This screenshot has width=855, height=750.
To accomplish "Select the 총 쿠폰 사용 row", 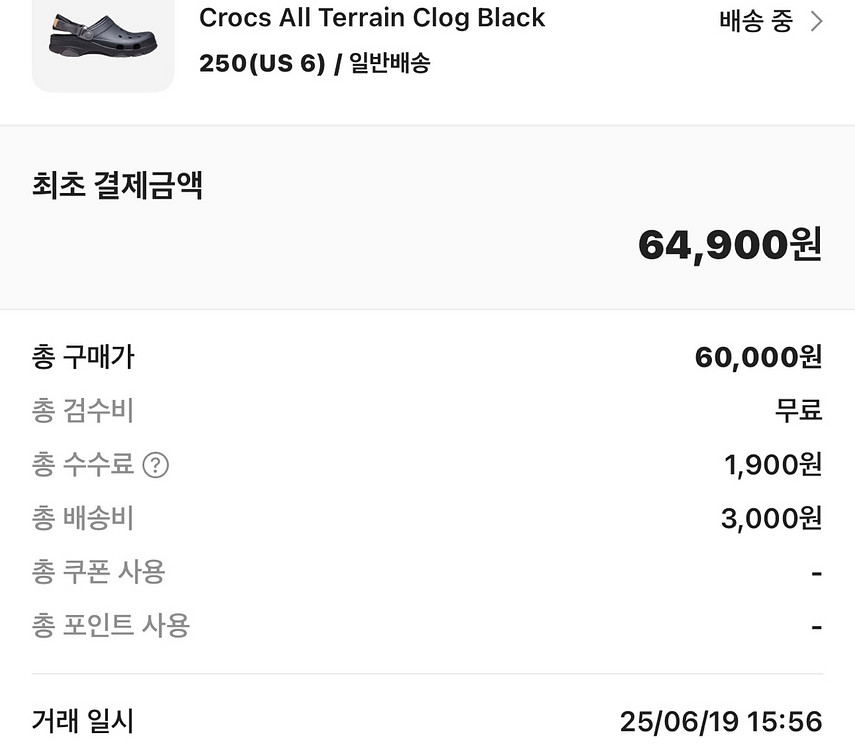I will click(428, 572).
